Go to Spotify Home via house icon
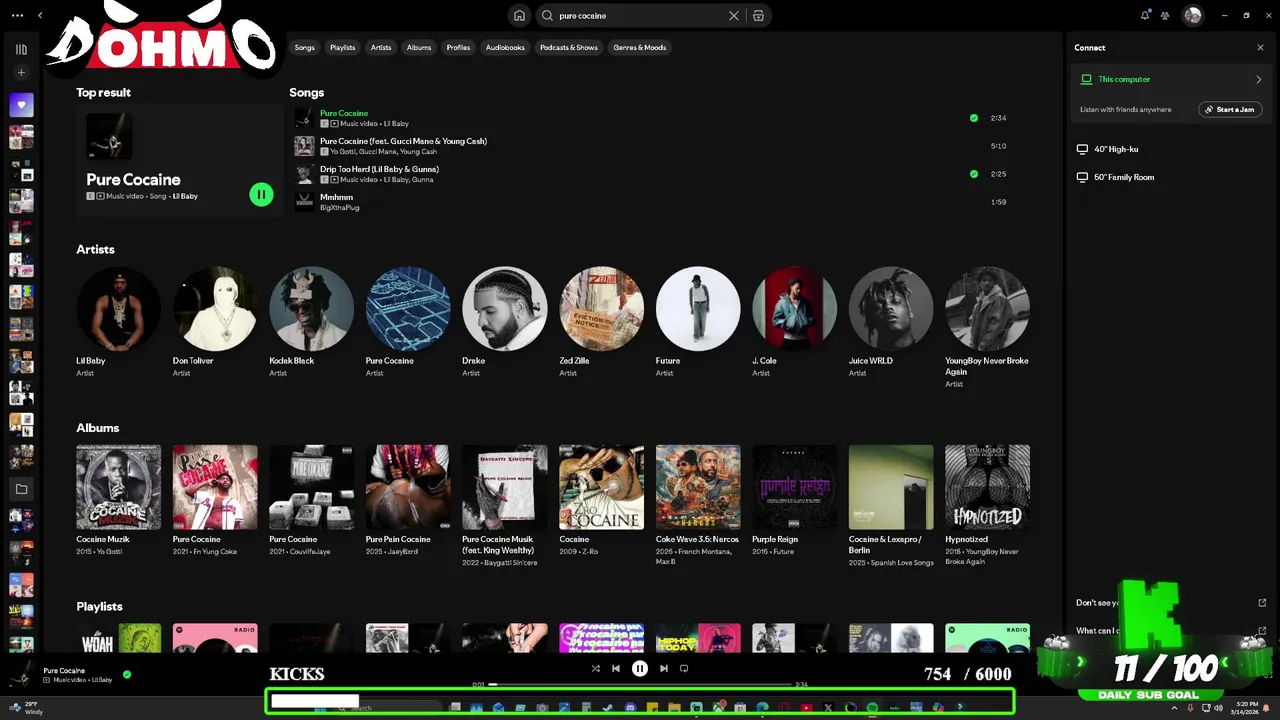 pos(519,15)
